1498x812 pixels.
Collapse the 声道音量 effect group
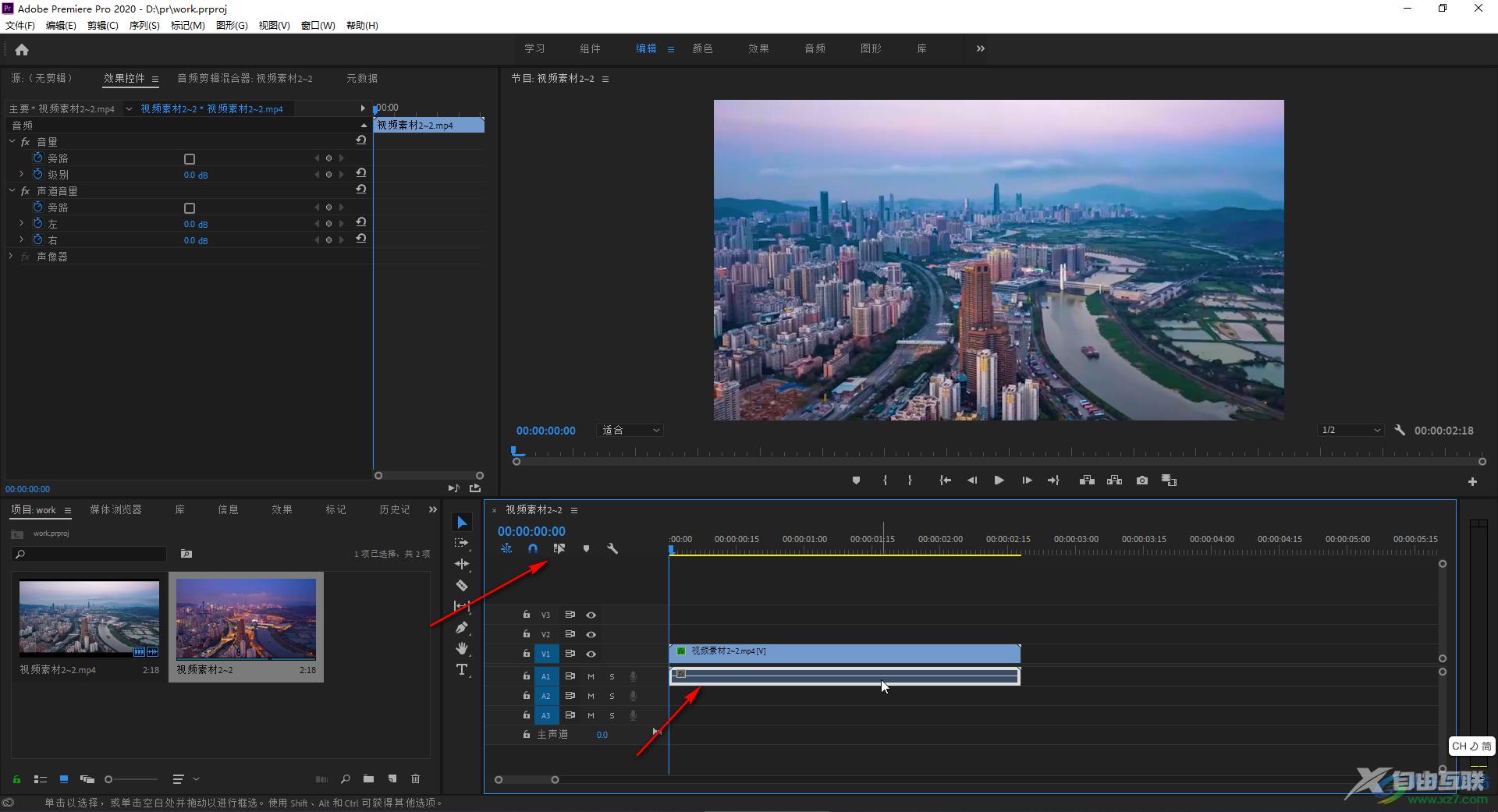12,190
